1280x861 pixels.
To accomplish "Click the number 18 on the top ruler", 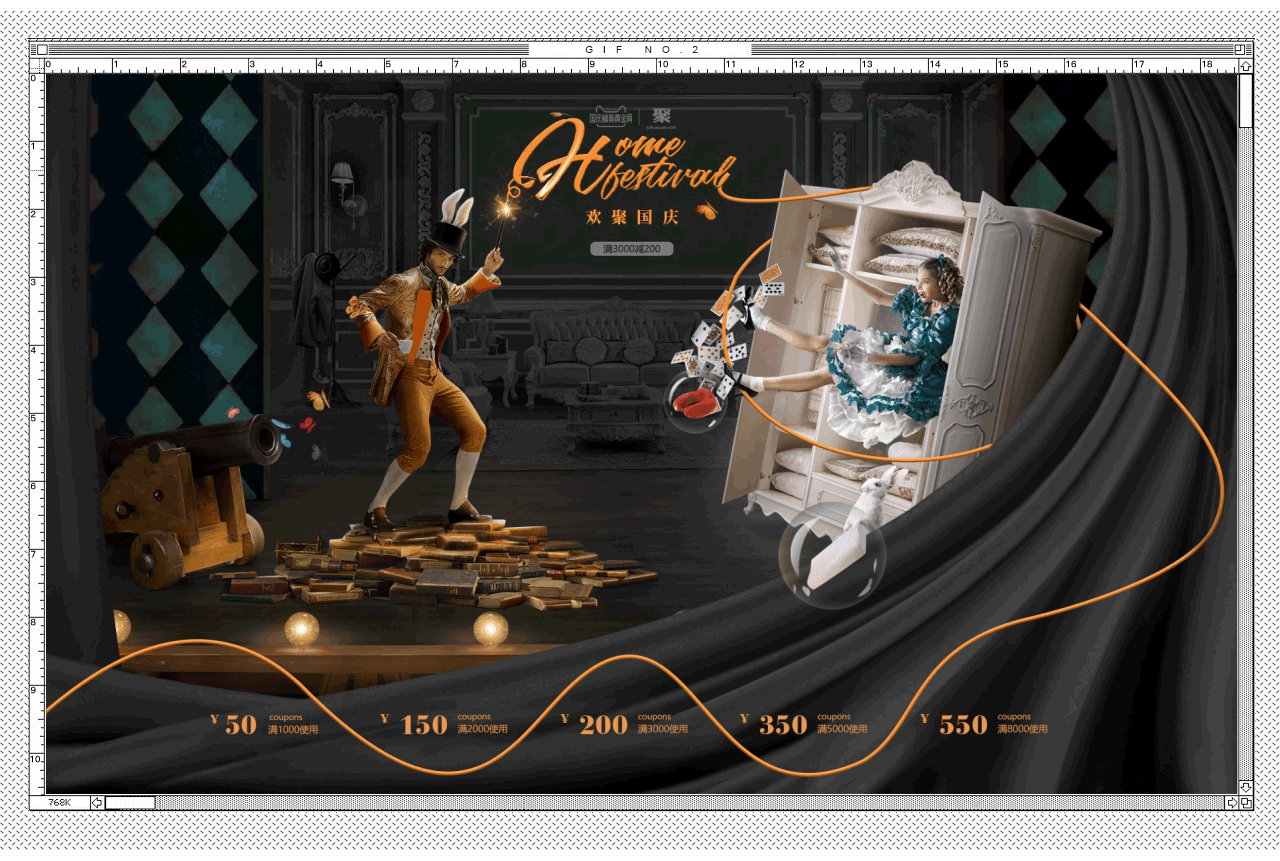I will coord(1206,65).
